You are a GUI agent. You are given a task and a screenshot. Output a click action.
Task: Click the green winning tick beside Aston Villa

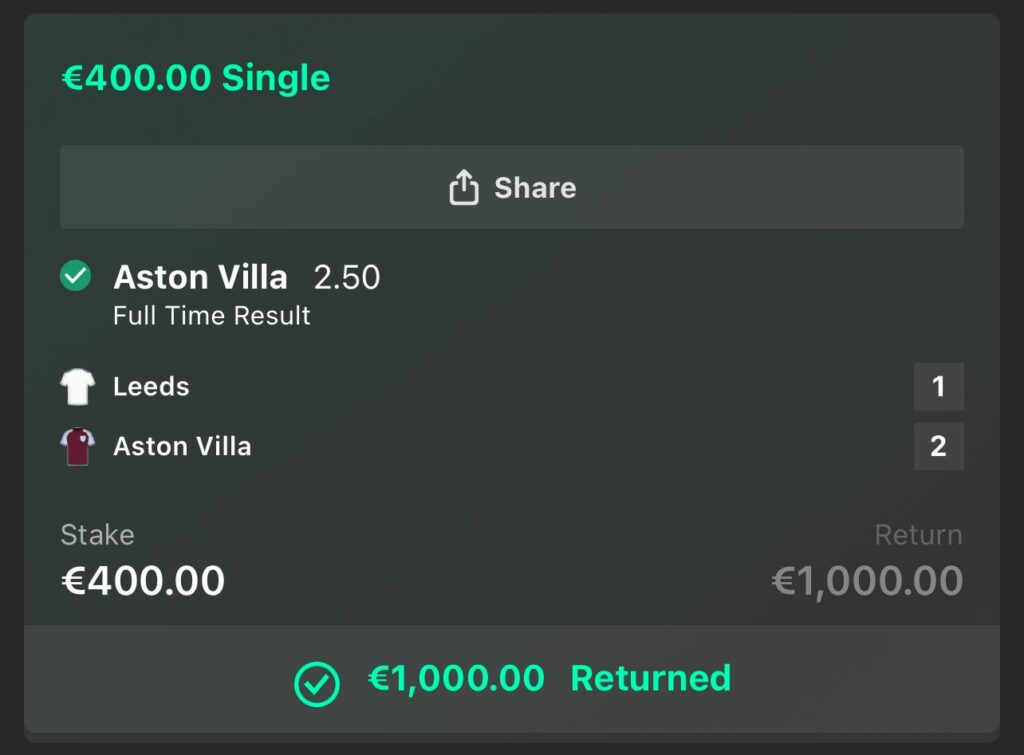[76, 276]
